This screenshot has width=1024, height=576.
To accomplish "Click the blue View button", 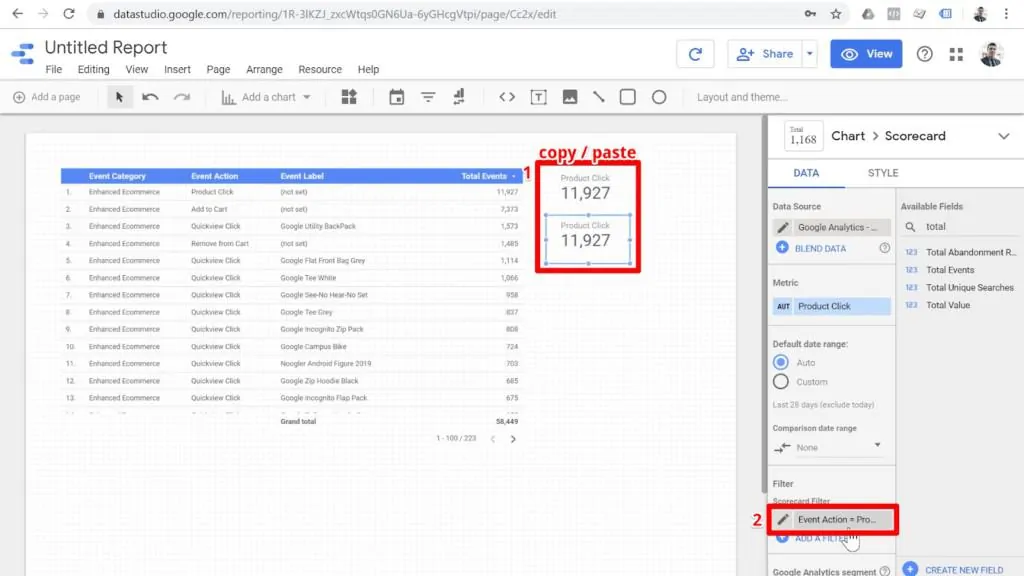I will pos(866,54).
